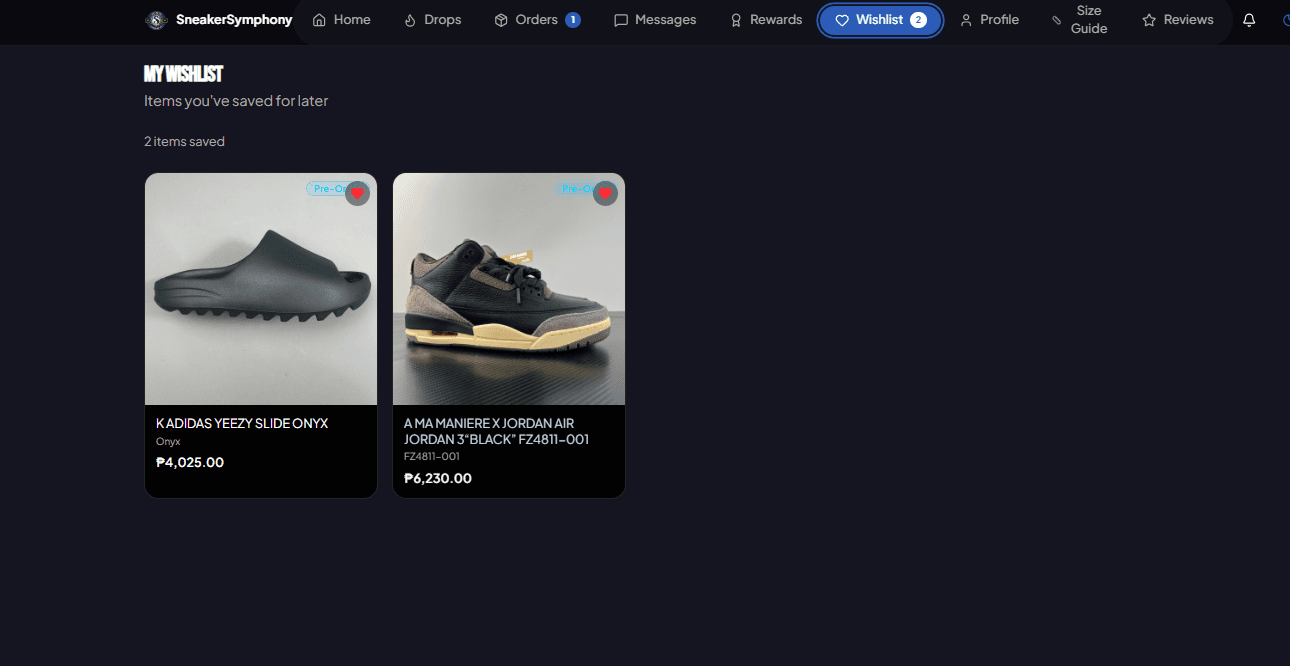Click the ₱4,025.00 price
Viewport: 1290px width, 666px height.
click(190, 462)
